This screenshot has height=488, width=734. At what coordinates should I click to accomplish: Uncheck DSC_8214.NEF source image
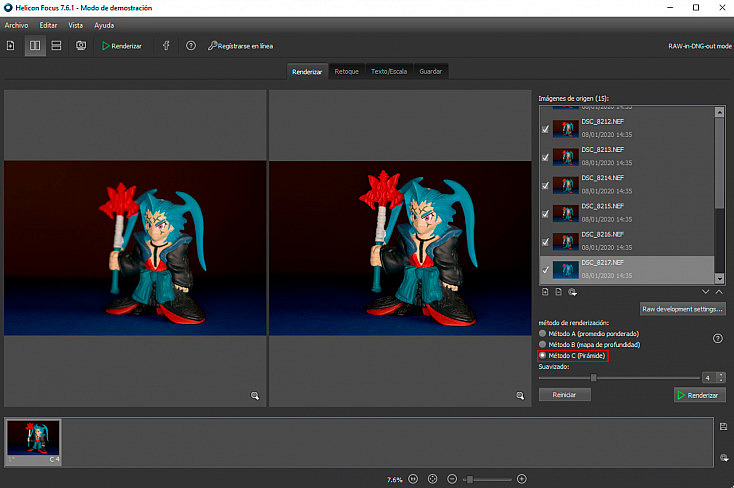pos(545,185)
